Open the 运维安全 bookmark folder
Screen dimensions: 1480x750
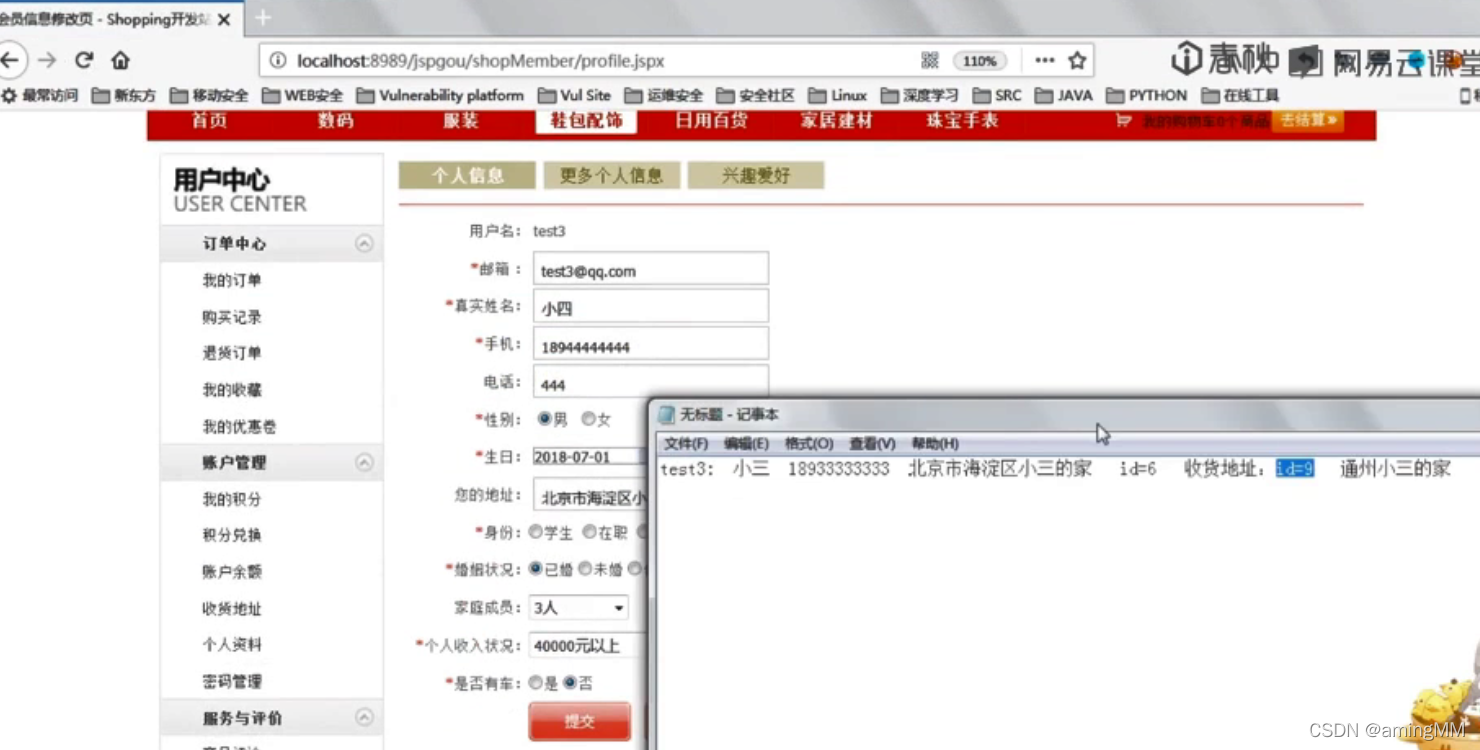[x=663, y=96]
